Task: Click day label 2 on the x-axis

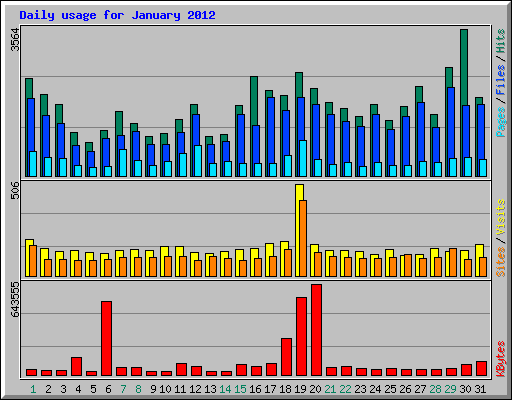Action: (x=48, y=389)
